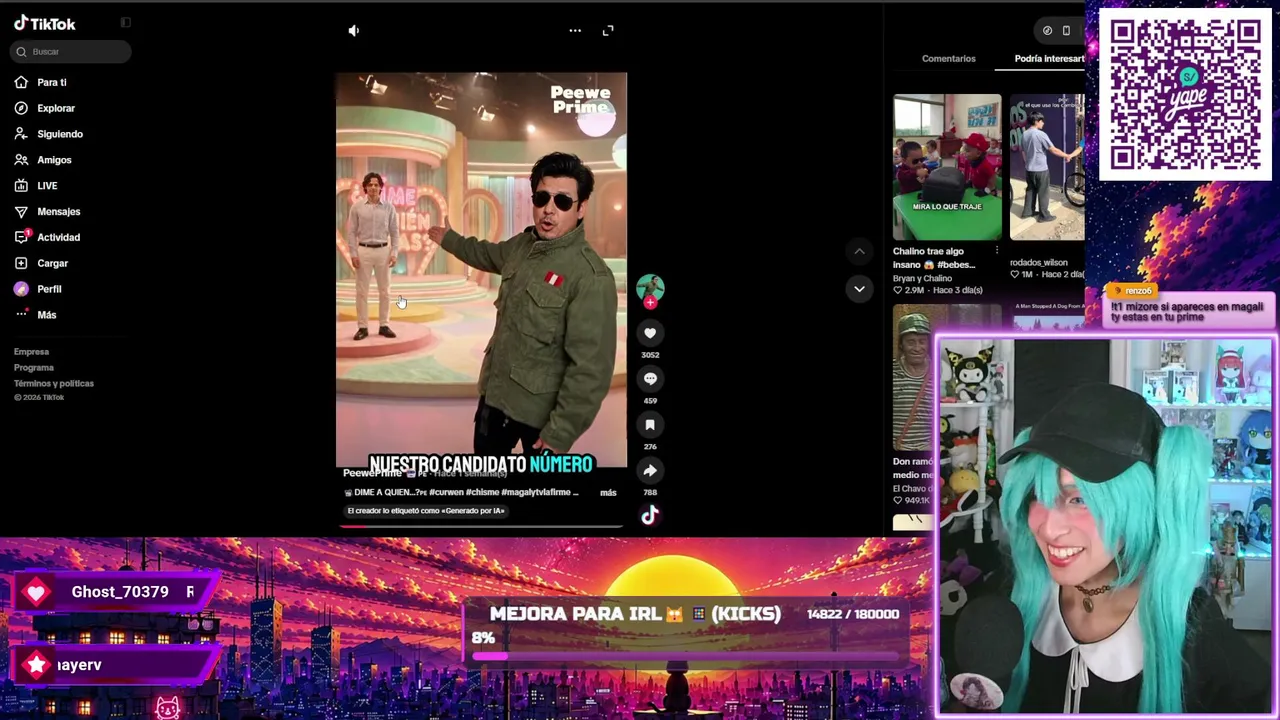The image size is (1280, 720).
Task: Click the 788 shares count
Action: [650, 492]
